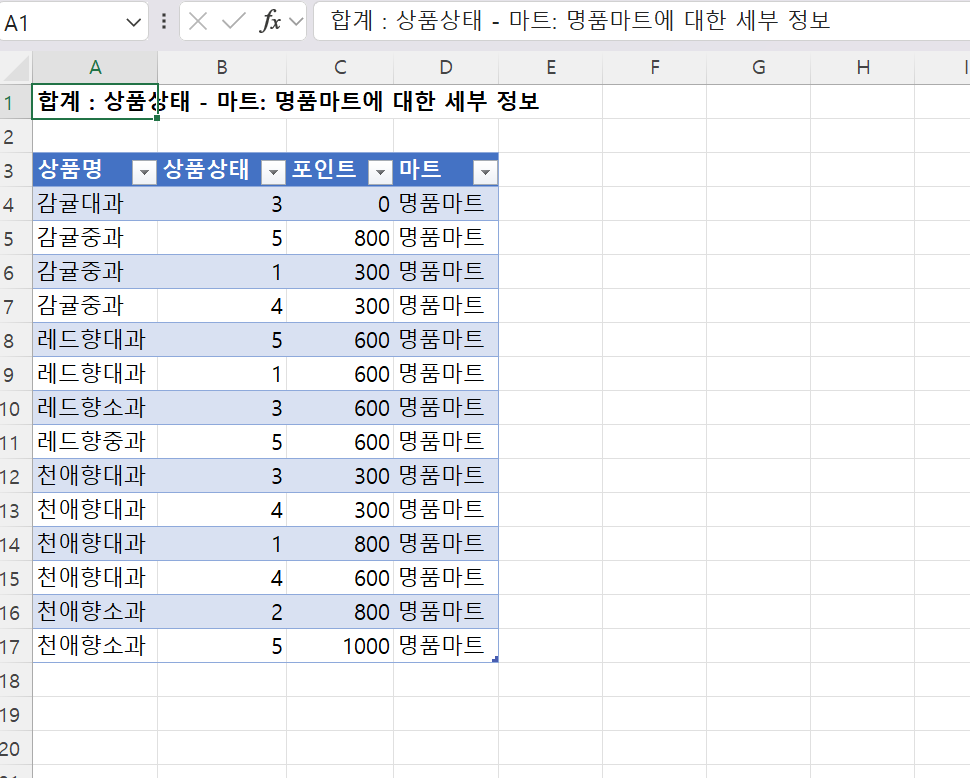The width and height of the screenshot is (970, 778).
Task: Open the 마트 column filter dropdown
Action: 485,173
